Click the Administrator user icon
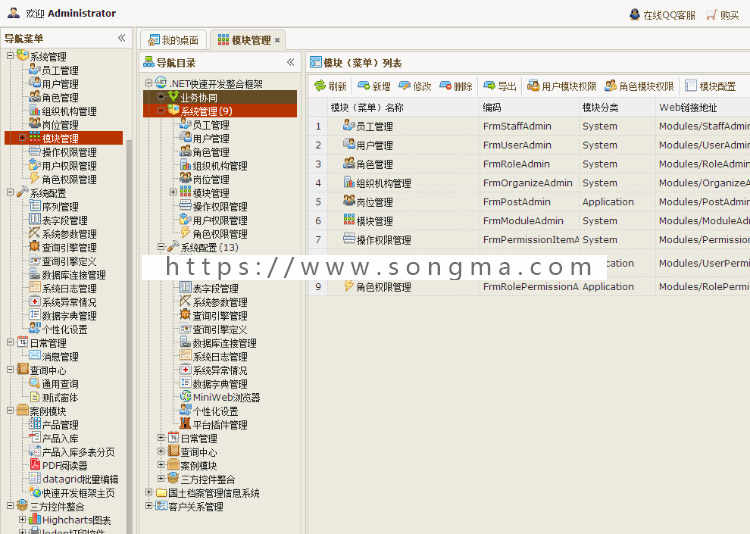Image resolution: width=750 pixels, height=534 pixels. [14, 13]
